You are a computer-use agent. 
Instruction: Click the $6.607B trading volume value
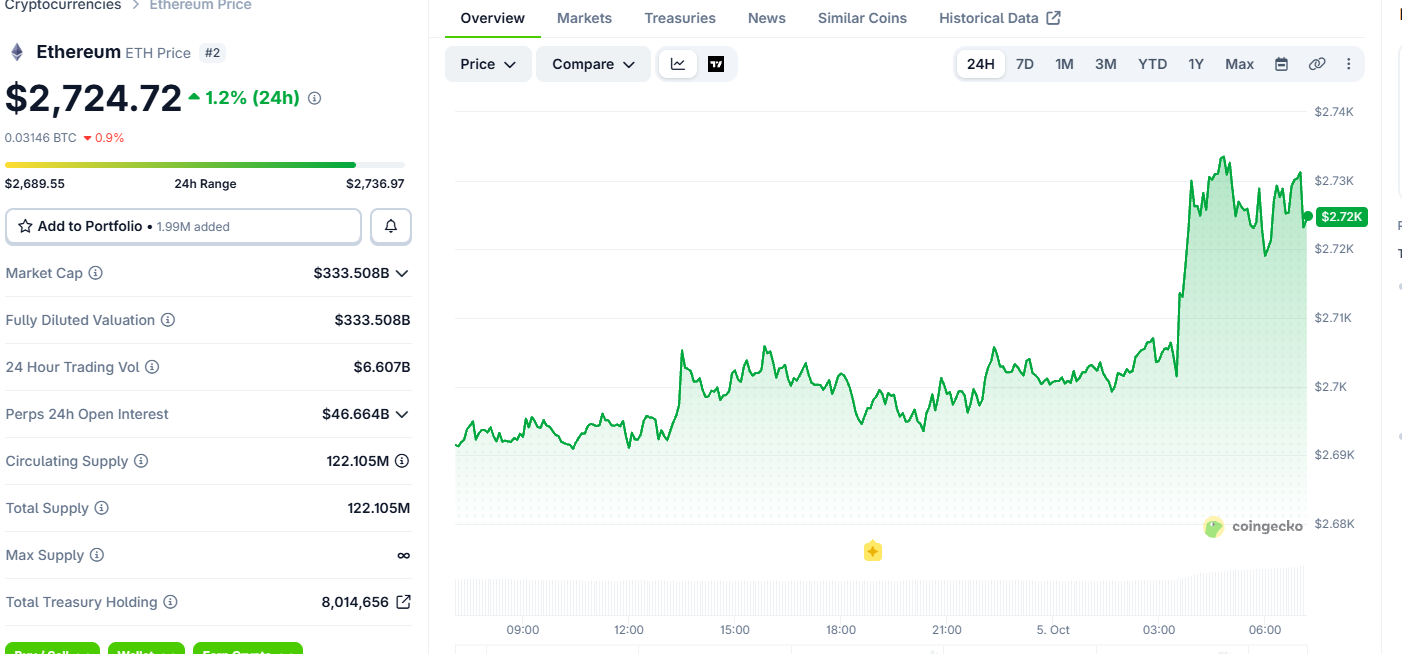click(382, 367)
